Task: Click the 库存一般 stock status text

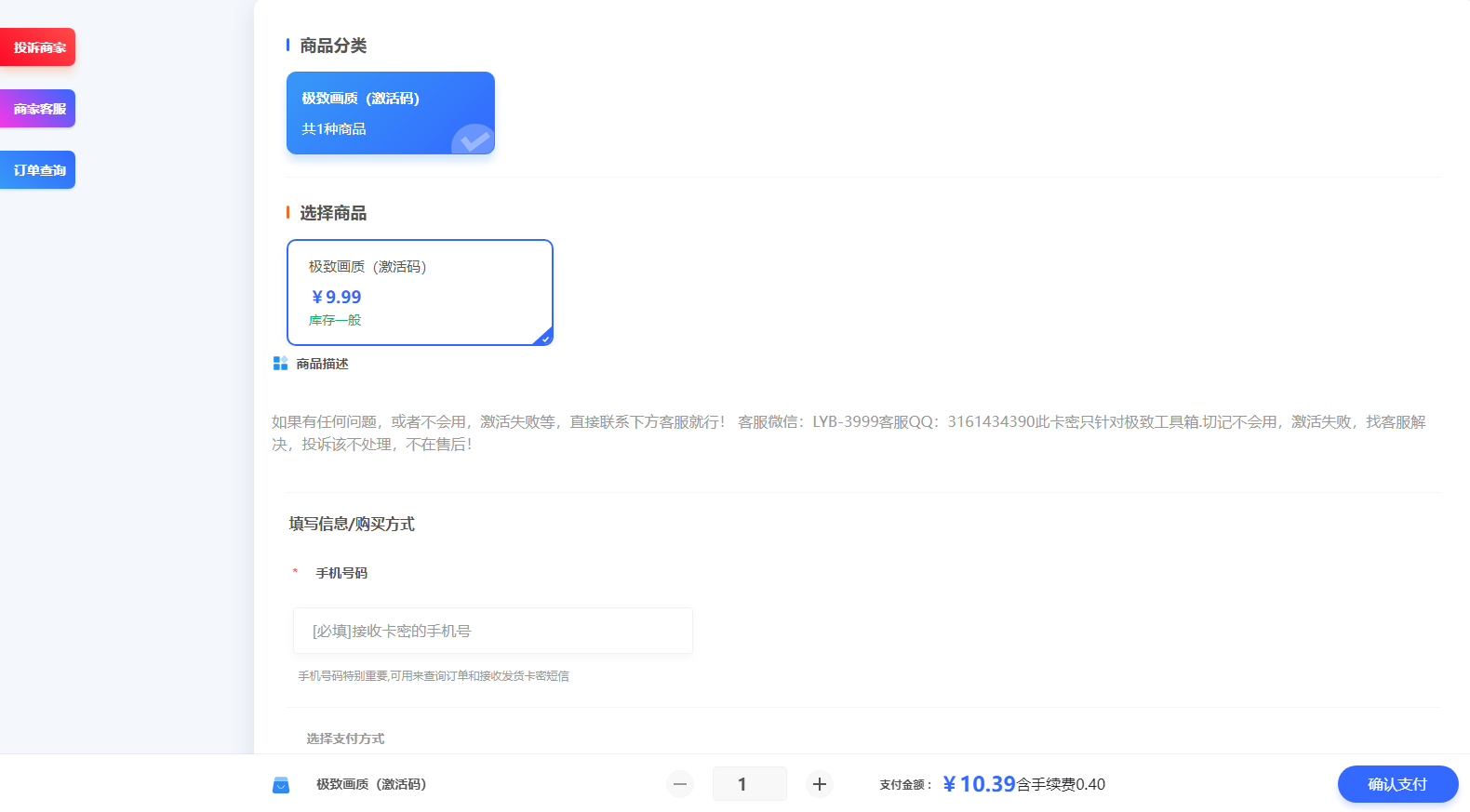Action: coord(335,320)
